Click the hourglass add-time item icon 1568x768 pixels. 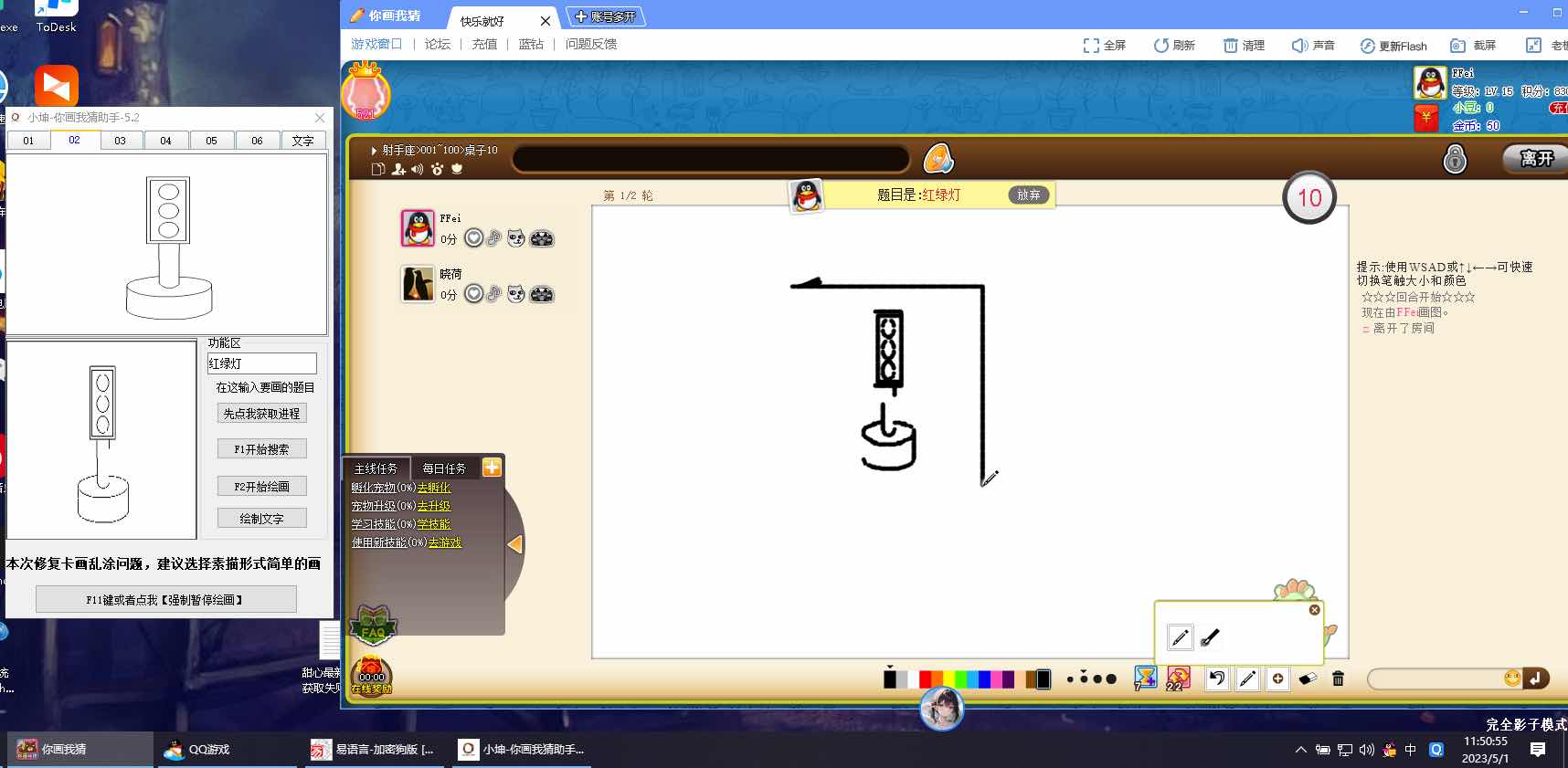tap(1145, 678)
